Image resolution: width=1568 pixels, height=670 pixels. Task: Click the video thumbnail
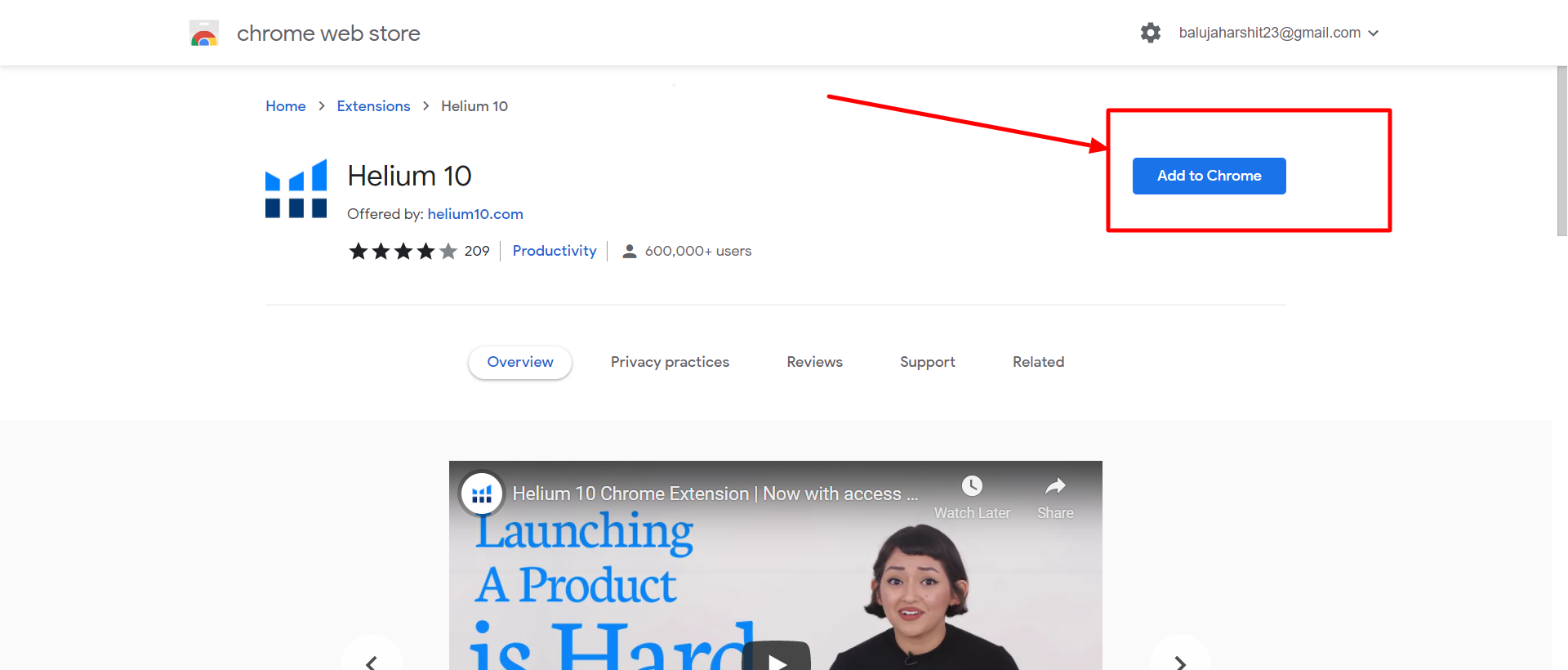tap(776, 565)
